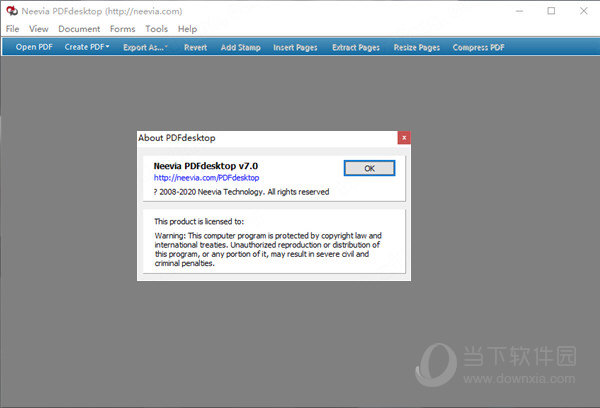Open the Document menu
The width and height of the screenshot is (600, 408).
tap(79, 29)
